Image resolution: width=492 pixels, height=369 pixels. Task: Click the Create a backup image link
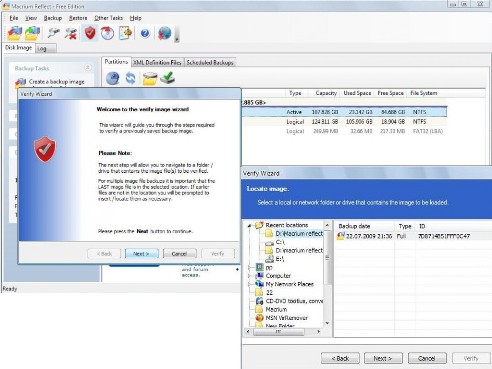coord(56,82)
